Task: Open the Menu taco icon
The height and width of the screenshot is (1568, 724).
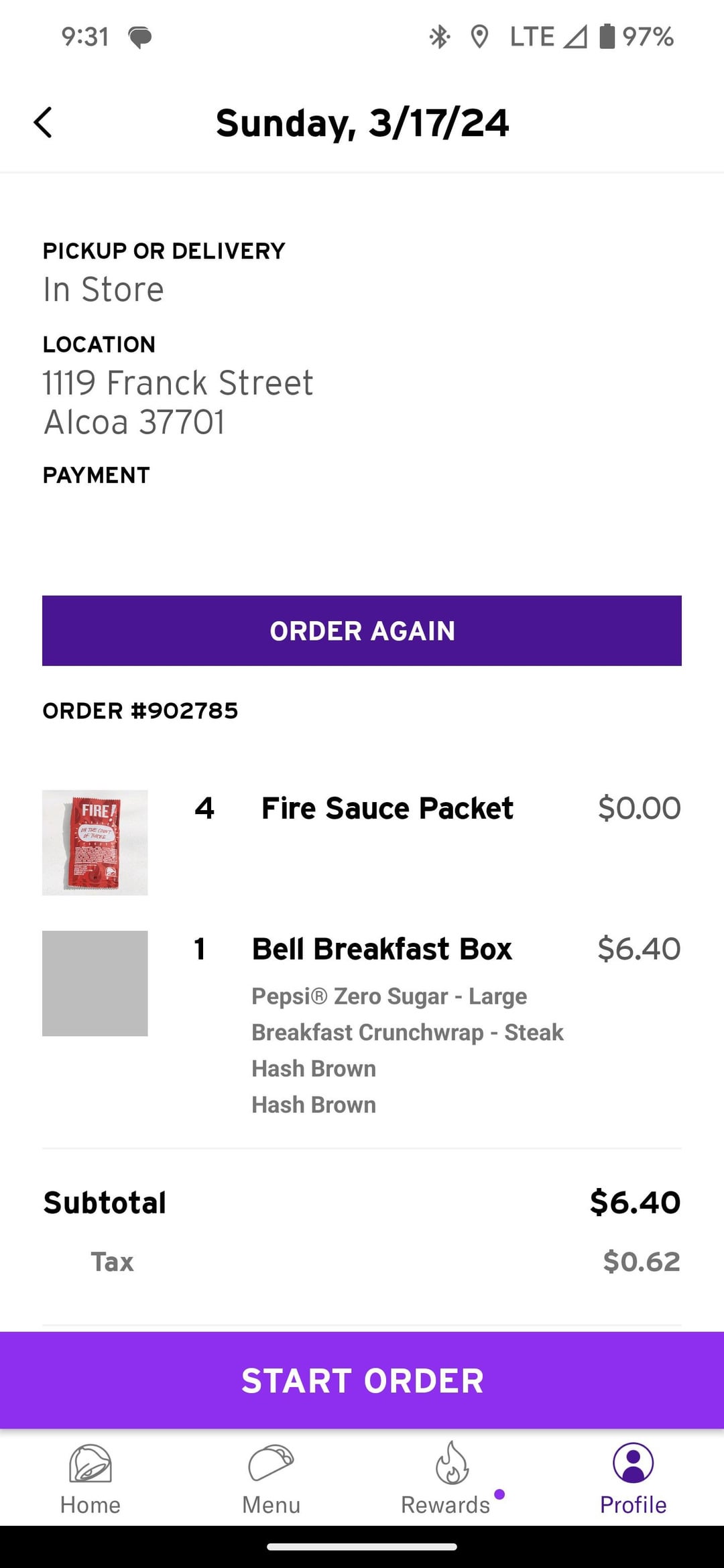Action: point(271,1463)
